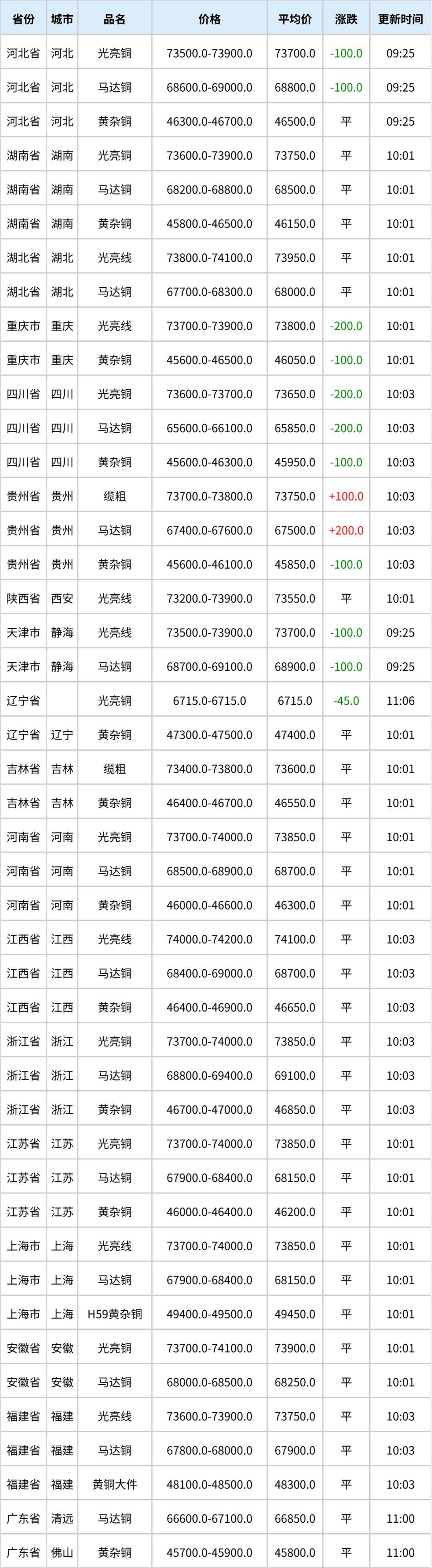The image size is (432, 1568).
Task: Select the +100.0 change value
Action: pos(346,497)
